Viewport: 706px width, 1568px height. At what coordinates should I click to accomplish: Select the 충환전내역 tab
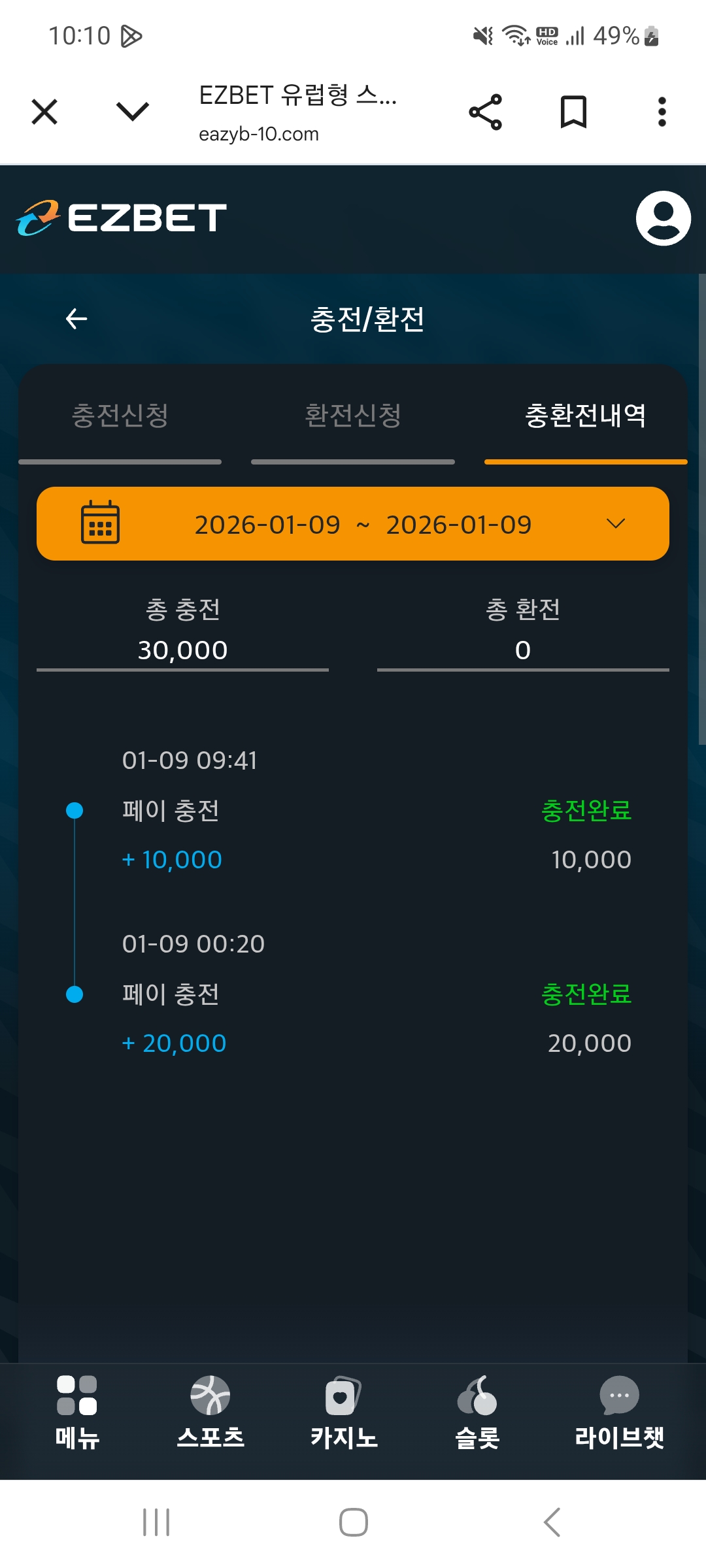[x=586, y=416]
